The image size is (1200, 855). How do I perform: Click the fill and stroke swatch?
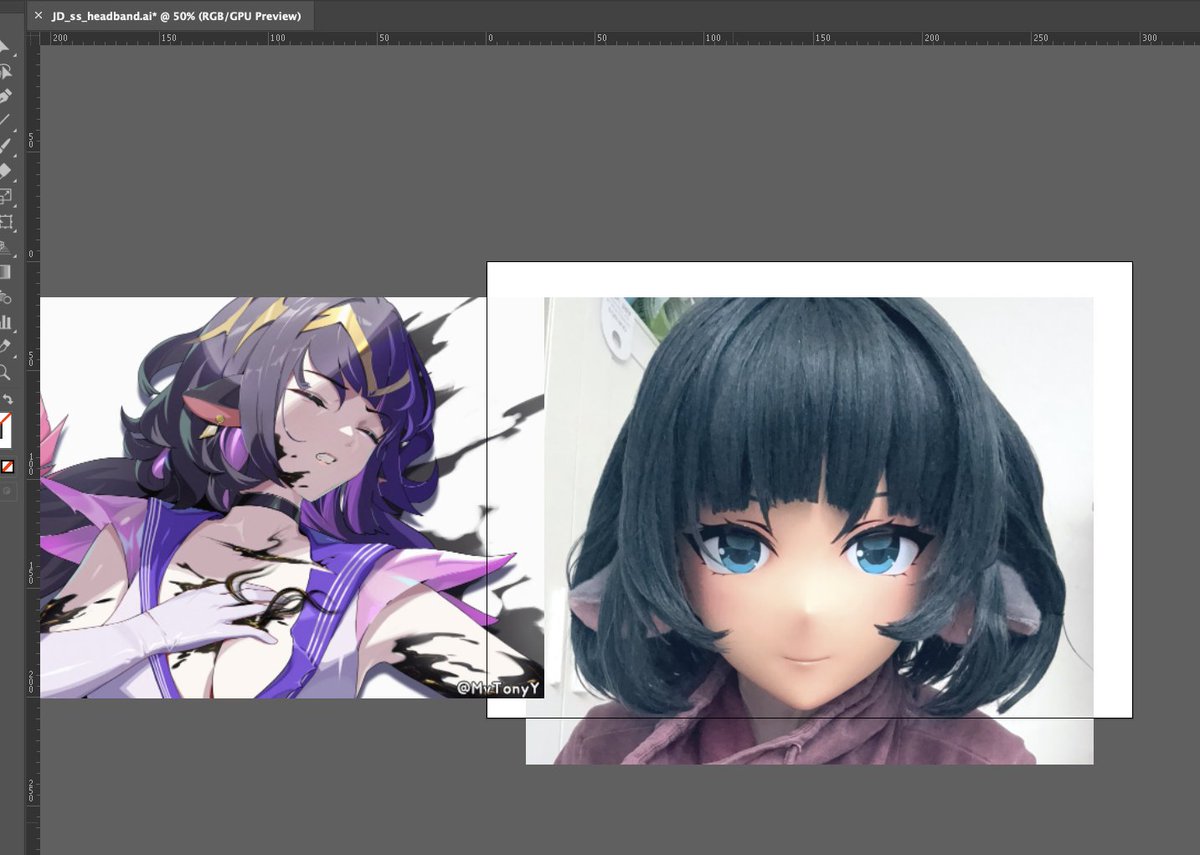coord(5,428)
